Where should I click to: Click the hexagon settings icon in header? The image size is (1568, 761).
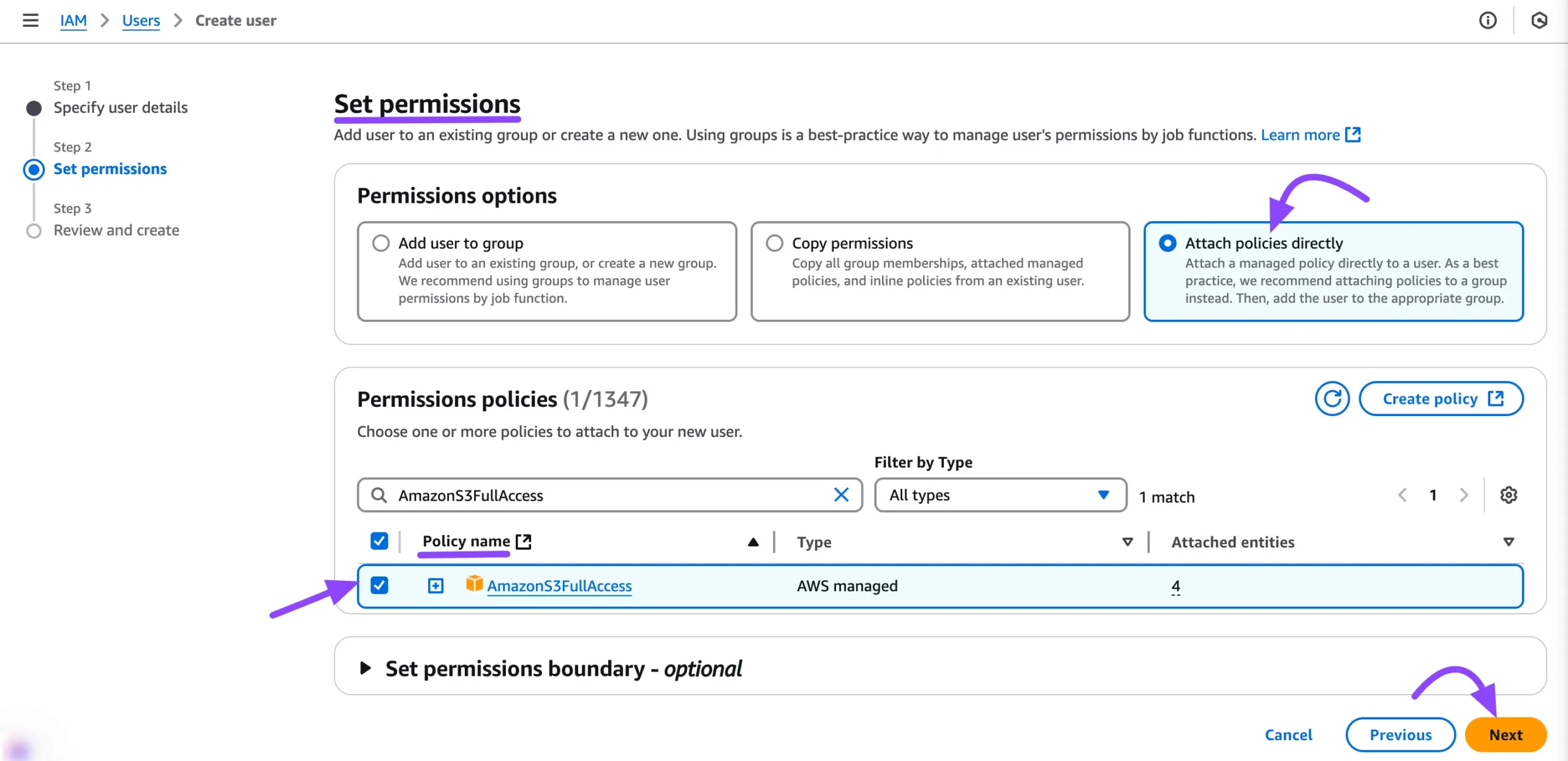1539,20
